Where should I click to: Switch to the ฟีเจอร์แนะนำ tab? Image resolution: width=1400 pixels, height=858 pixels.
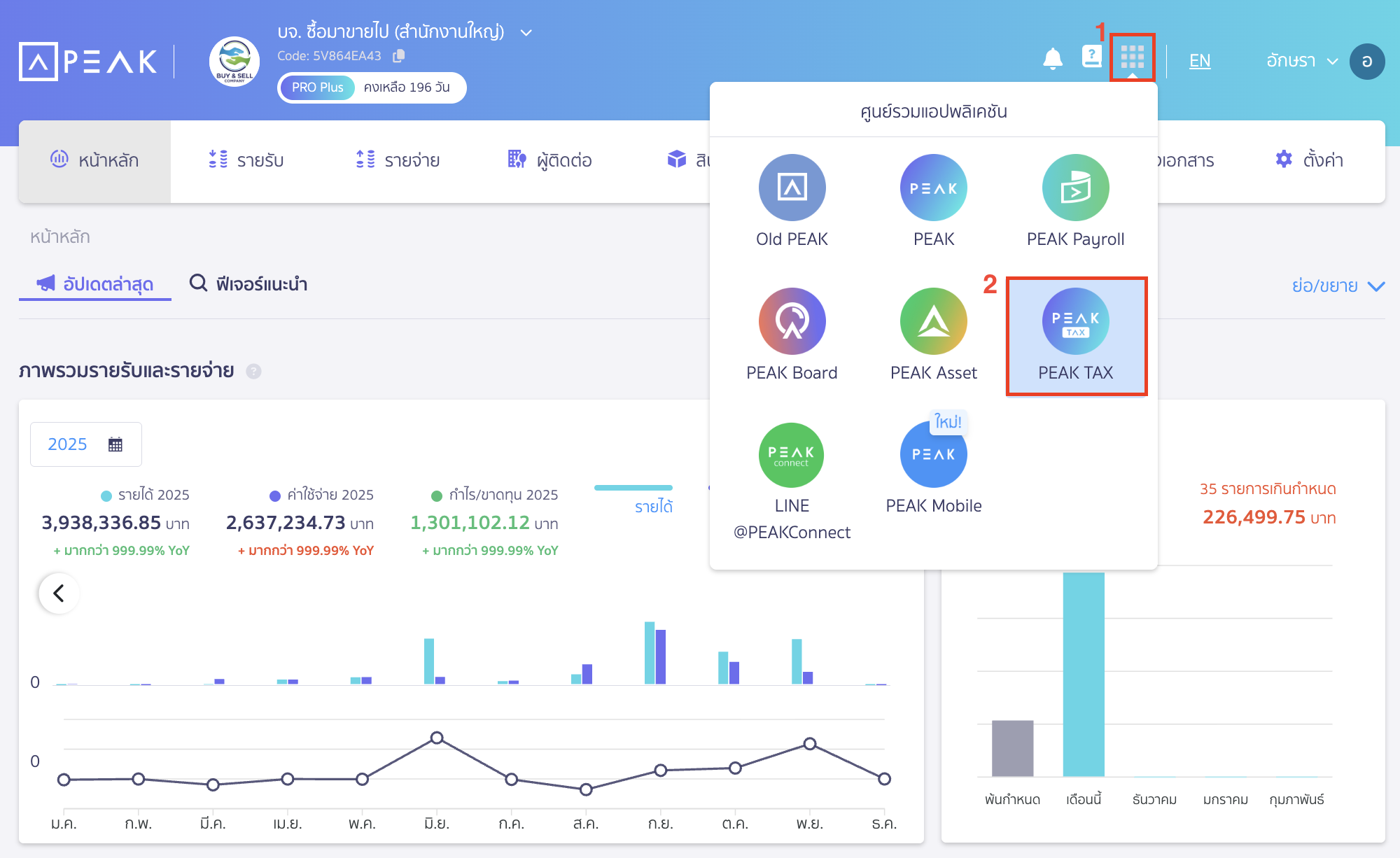(x=248, y=284)
